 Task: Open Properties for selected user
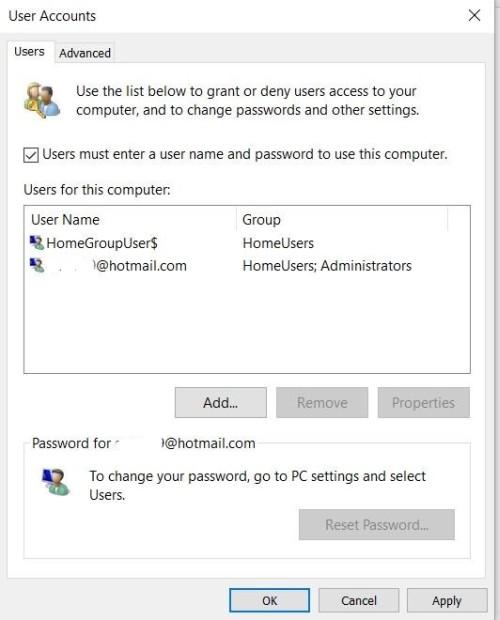point(424,403)
